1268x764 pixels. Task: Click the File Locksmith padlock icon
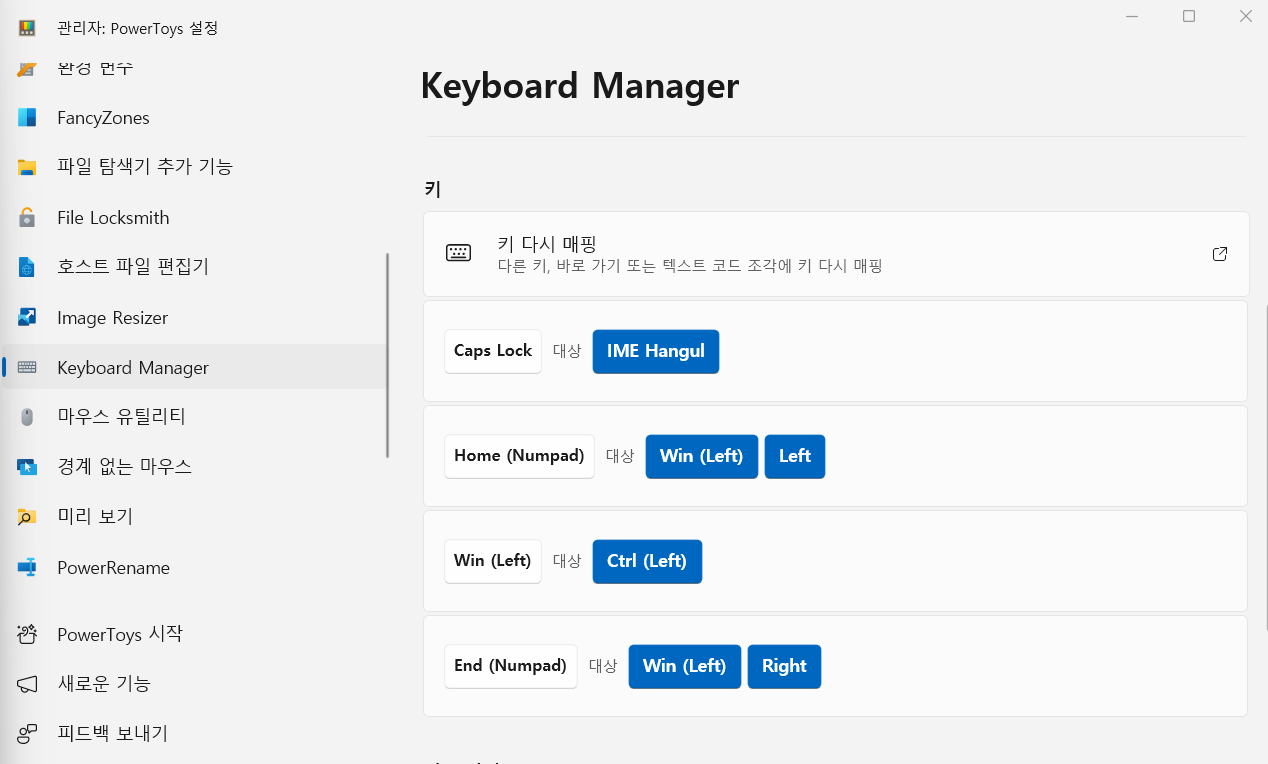(27, 217)
